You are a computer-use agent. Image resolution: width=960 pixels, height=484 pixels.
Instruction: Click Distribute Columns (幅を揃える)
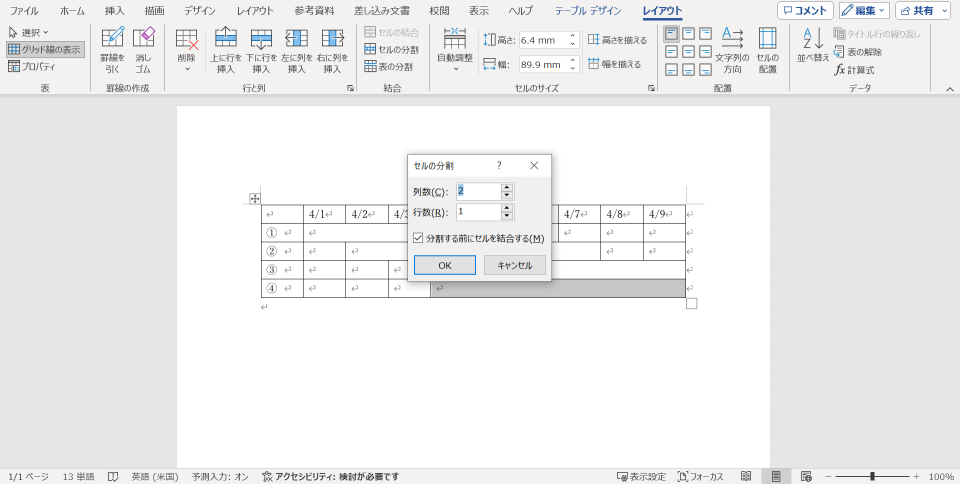(x=615, y=64)
